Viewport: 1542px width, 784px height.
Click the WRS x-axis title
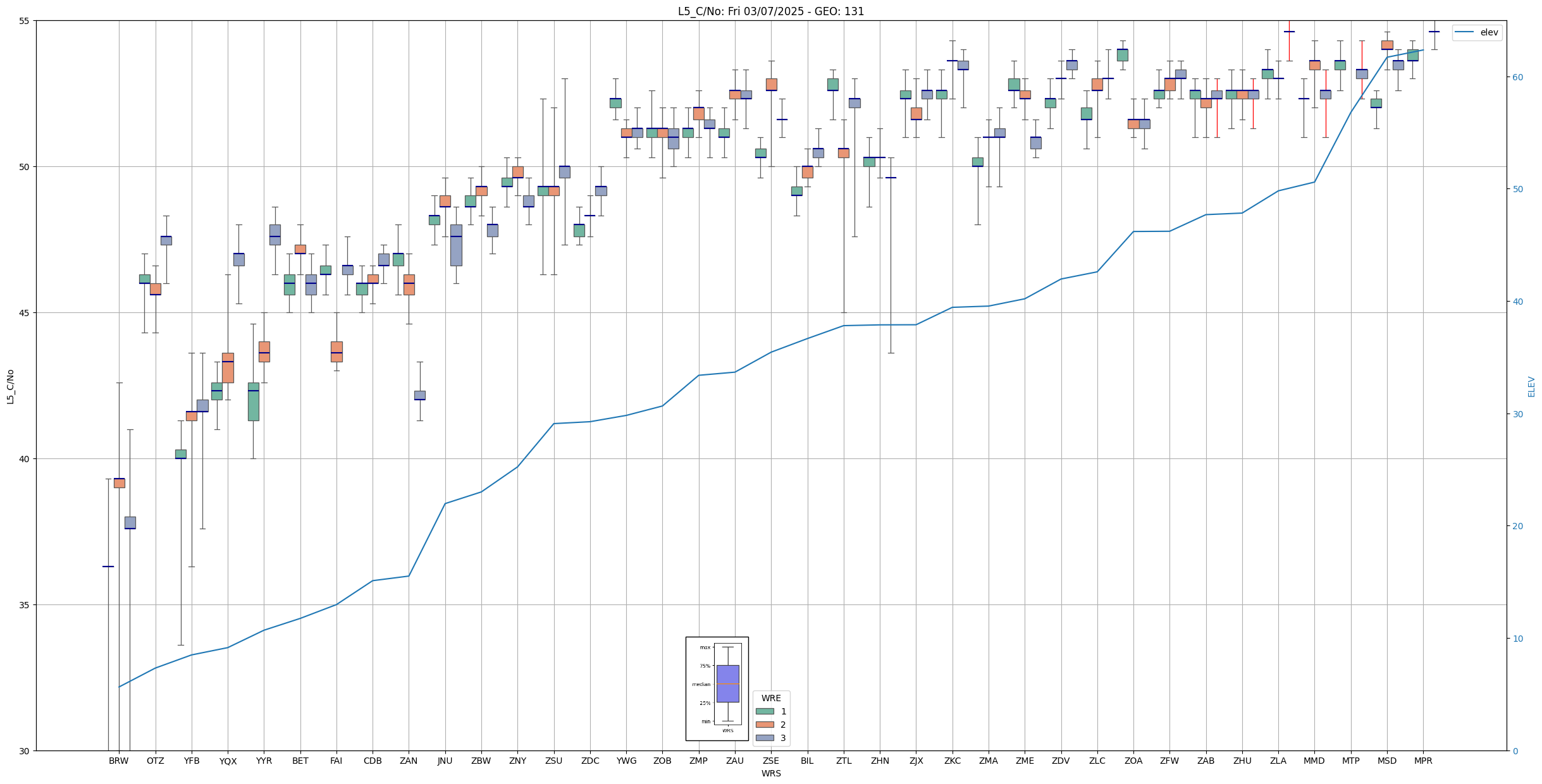[770, 773]
